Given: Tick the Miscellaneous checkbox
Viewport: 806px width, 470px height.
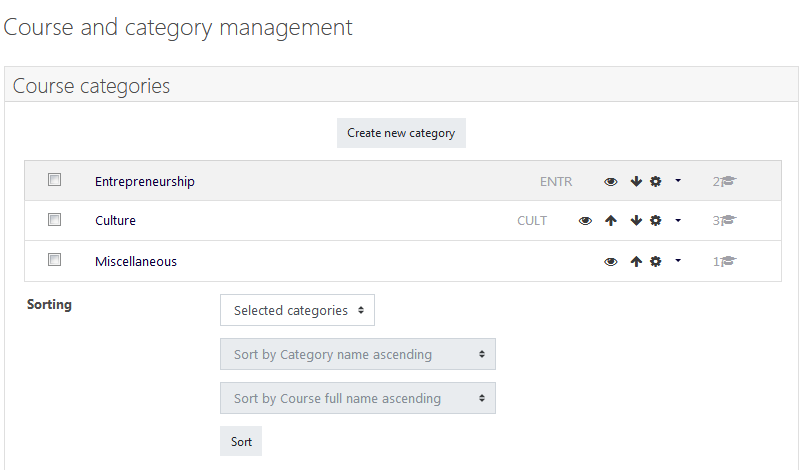Looking at the screenshot, I should click(54, 260).
